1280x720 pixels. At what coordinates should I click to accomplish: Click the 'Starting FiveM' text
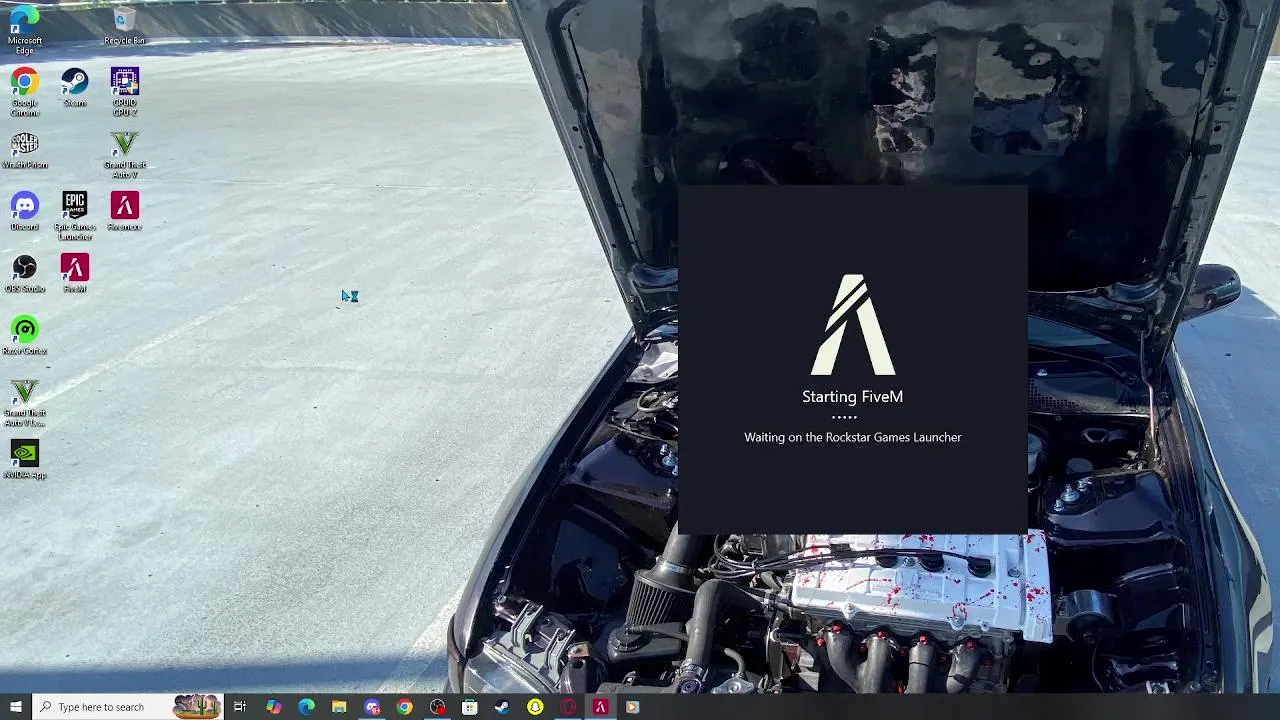pos(852,397)
